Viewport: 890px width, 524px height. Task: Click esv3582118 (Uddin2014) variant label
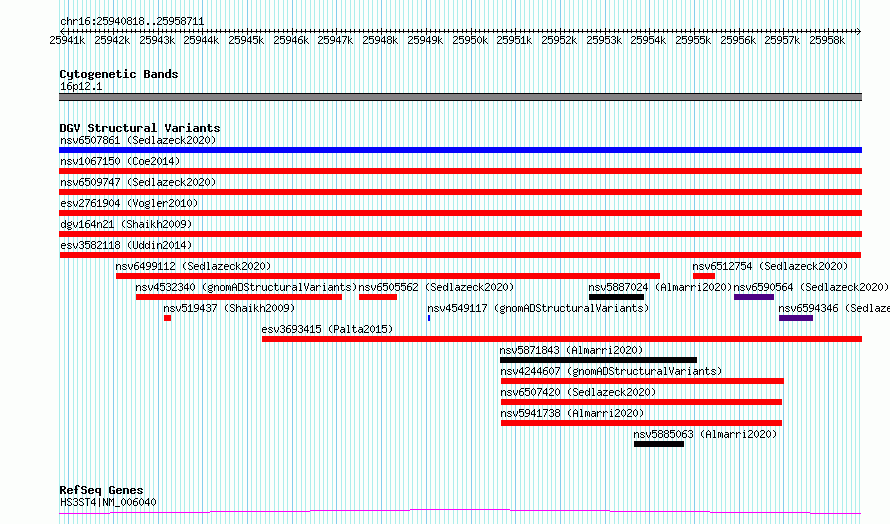pyautogui.click(x=126, y=245)
